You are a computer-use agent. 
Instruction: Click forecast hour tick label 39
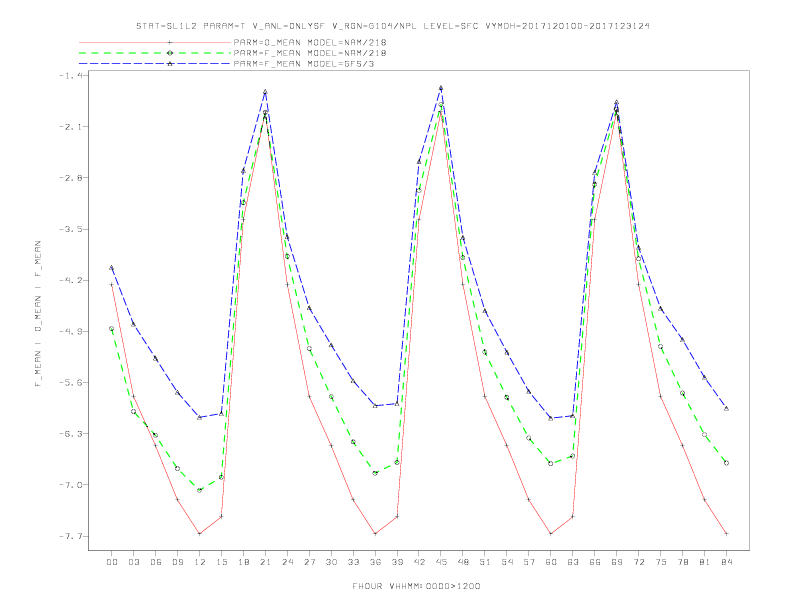(397, 562)
